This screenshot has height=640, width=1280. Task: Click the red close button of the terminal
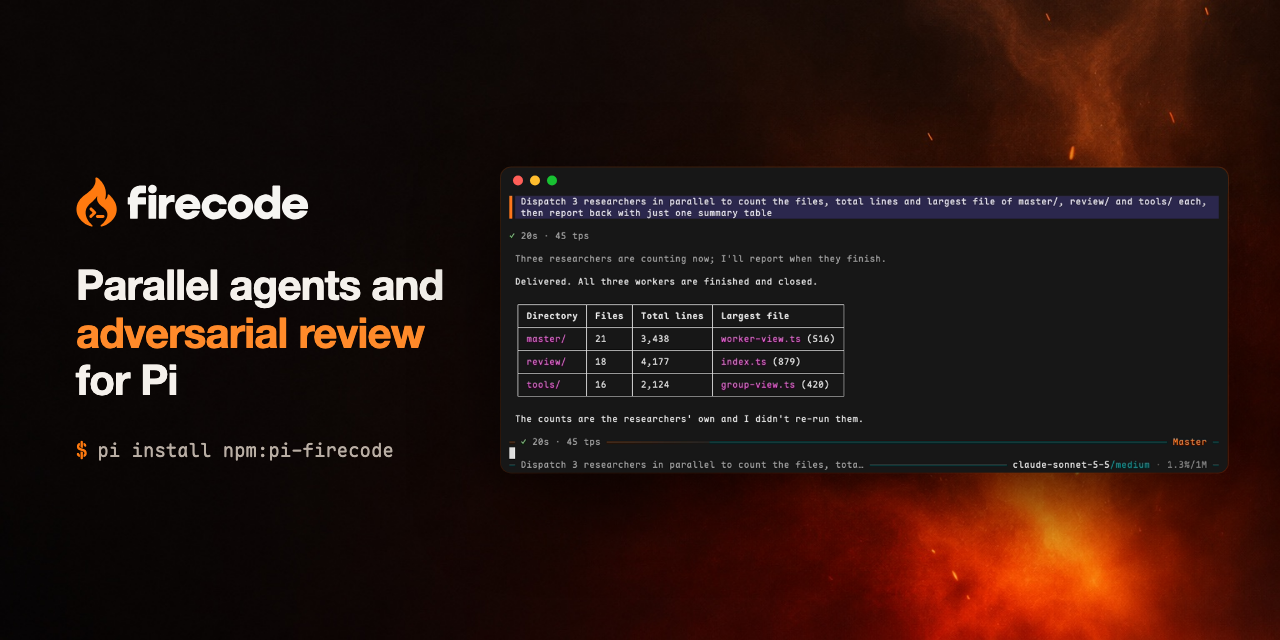tap(518, 181)
